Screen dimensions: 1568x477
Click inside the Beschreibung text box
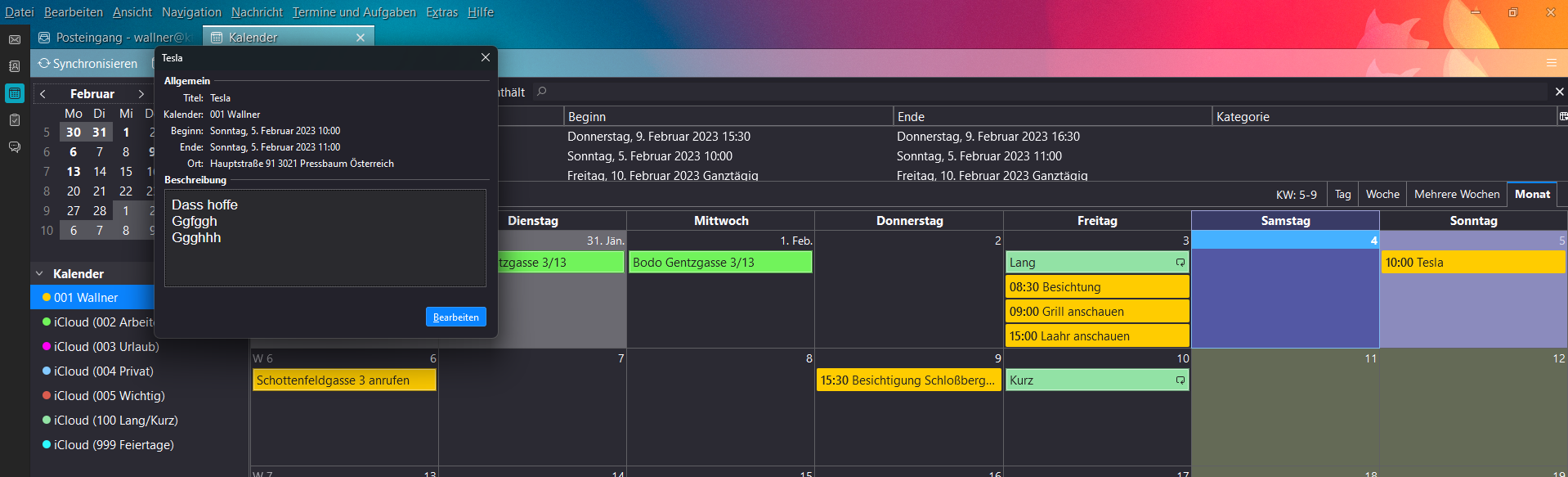(x=325, y=238)
